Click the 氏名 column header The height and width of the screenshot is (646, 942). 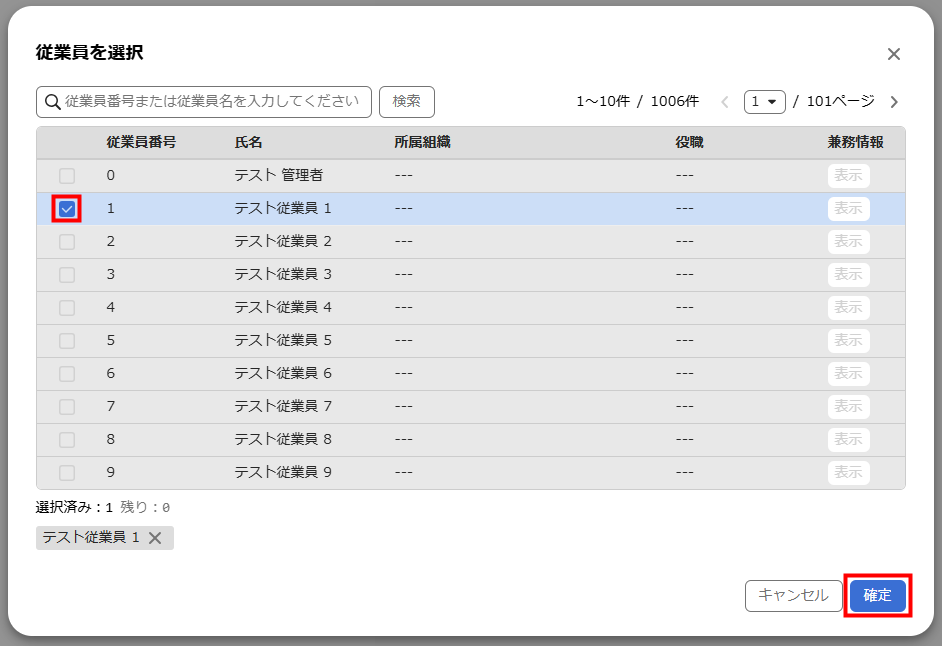(x=248, y=143)
